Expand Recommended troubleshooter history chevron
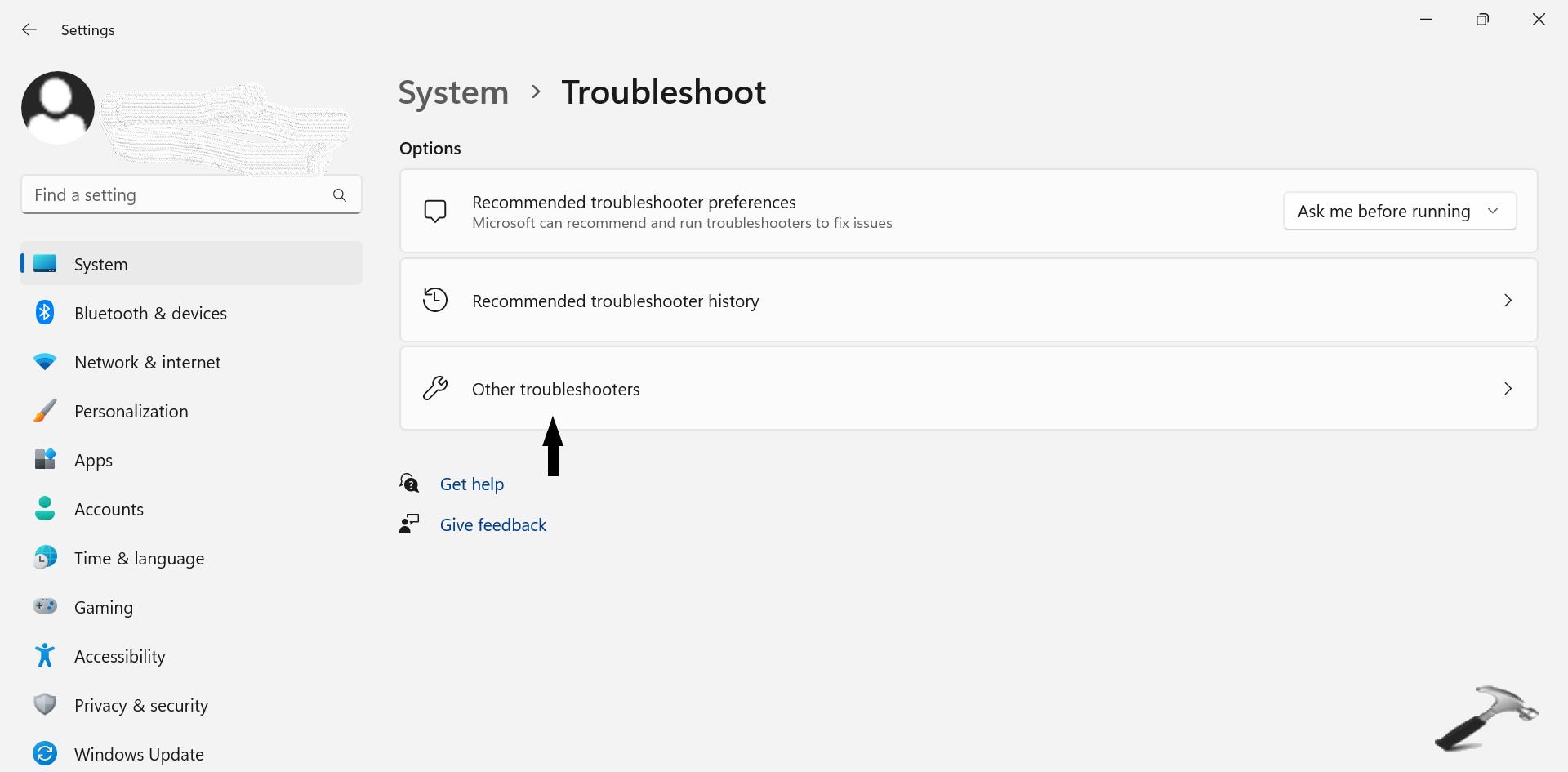 [x=1508, y=301]
